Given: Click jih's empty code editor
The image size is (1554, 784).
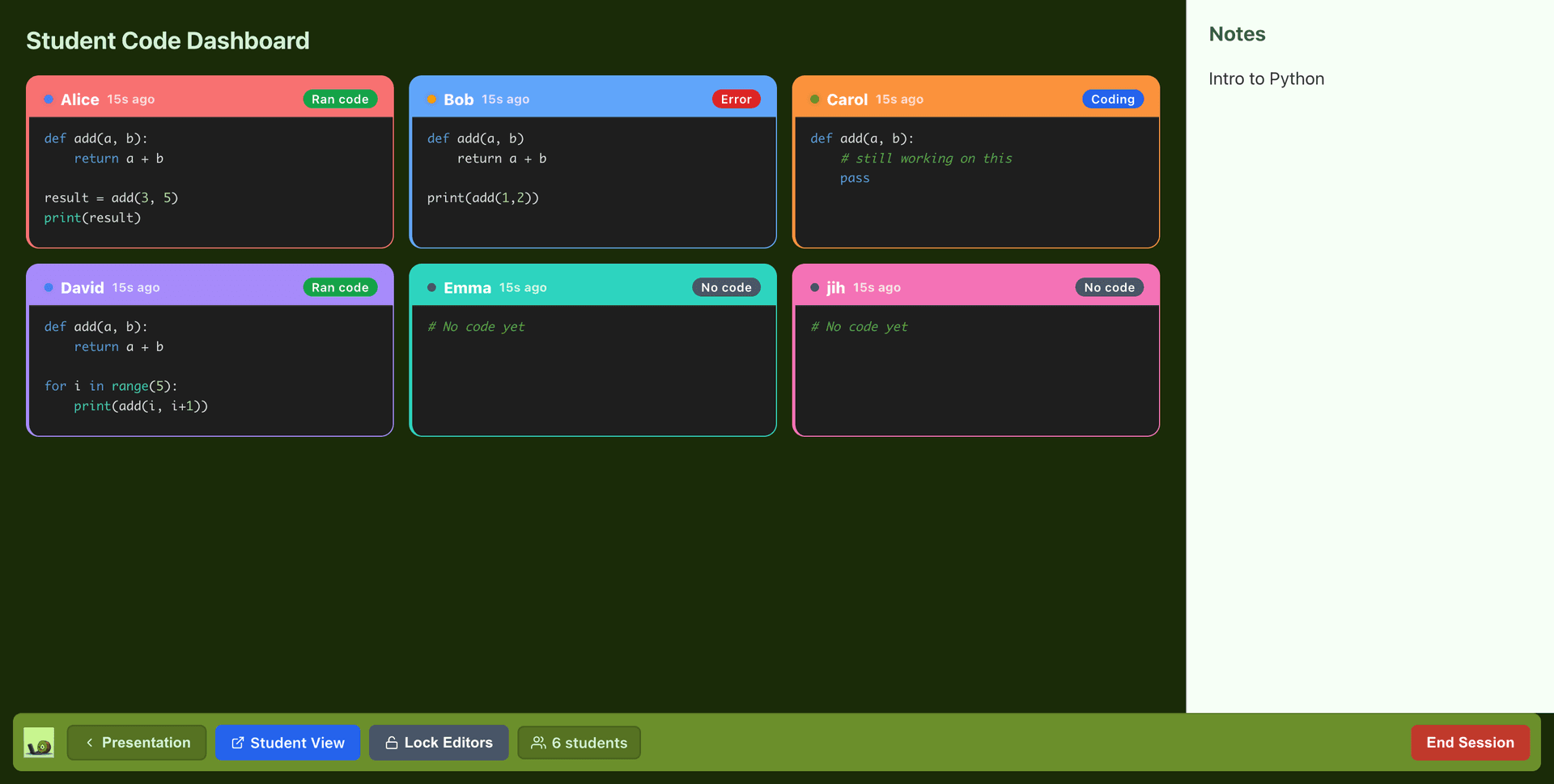Looking at the screenshot, I should [976, 370].
